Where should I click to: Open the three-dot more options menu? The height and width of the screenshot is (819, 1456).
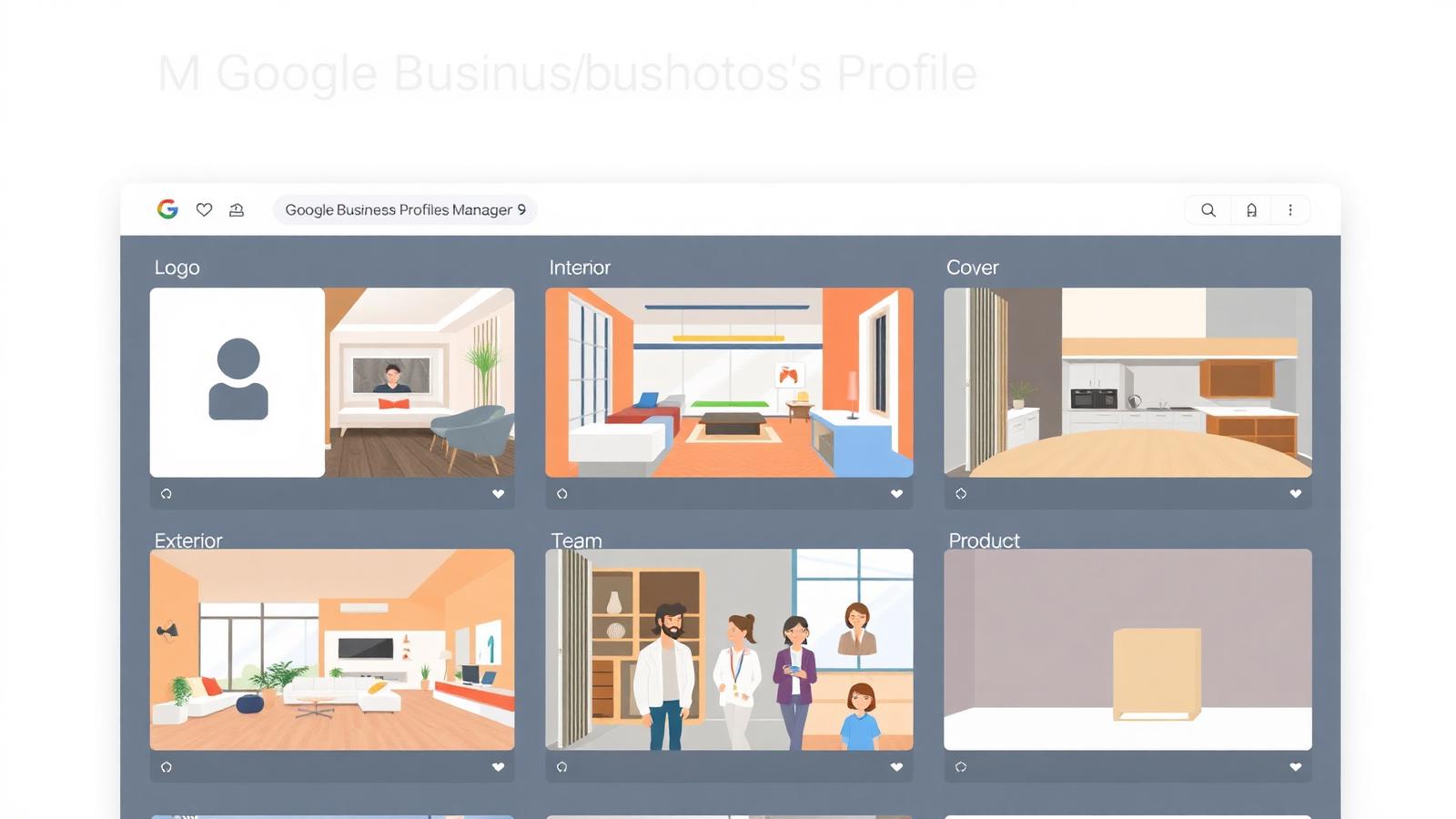1290,210
